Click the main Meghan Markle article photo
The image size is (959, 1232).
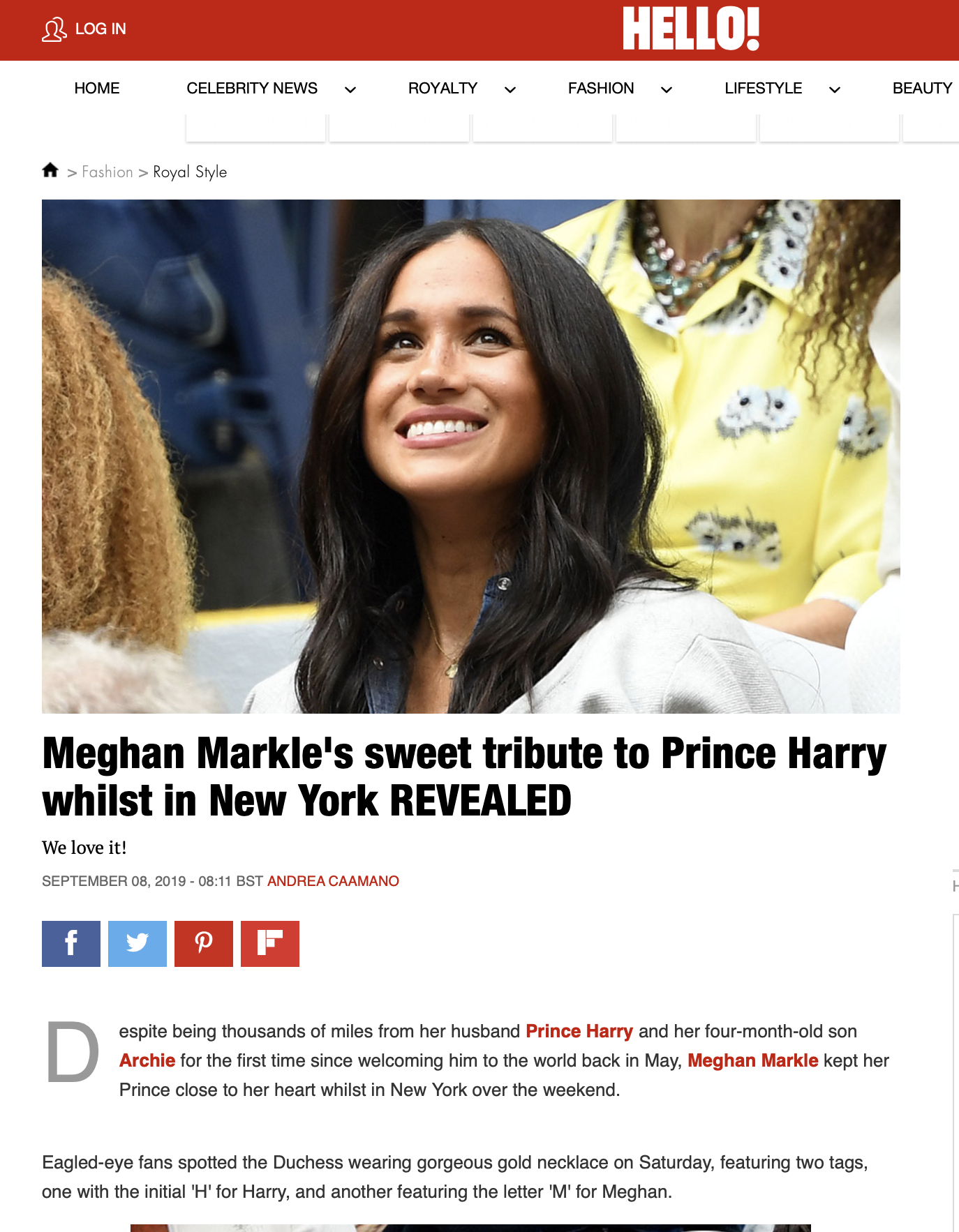[x=471, y=456]
